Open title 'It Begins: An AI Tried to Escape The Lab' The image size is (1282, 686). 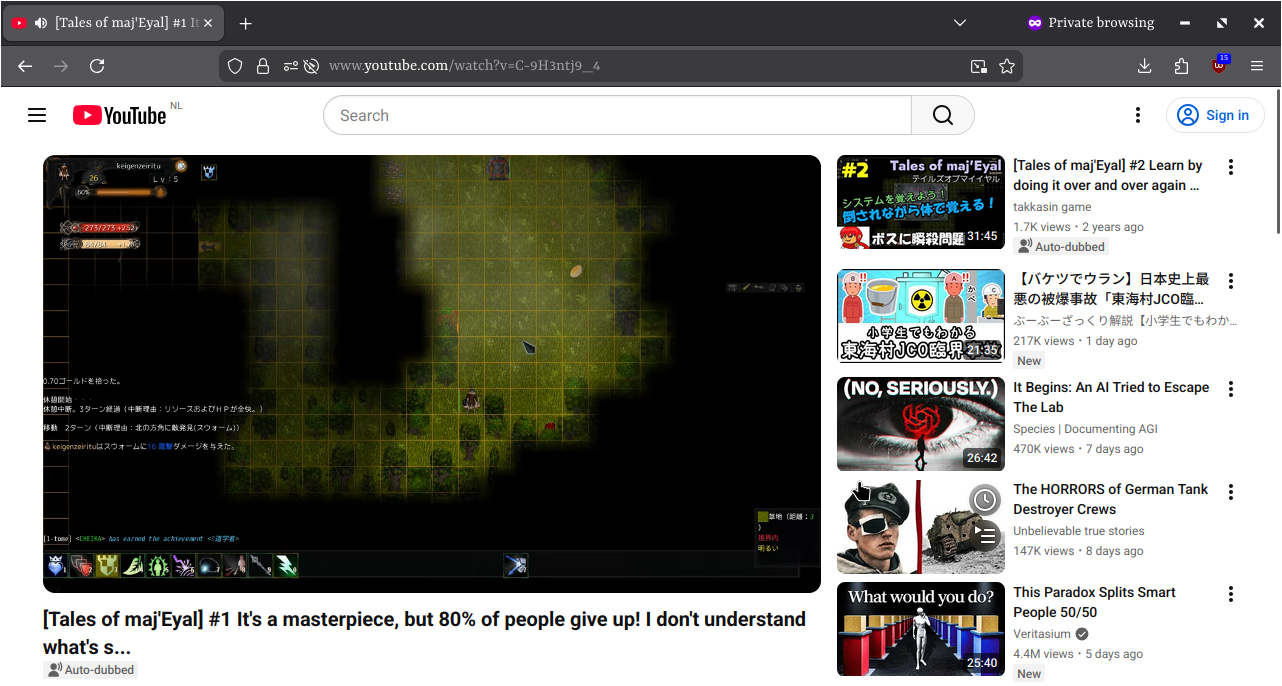click(1111, 397)
